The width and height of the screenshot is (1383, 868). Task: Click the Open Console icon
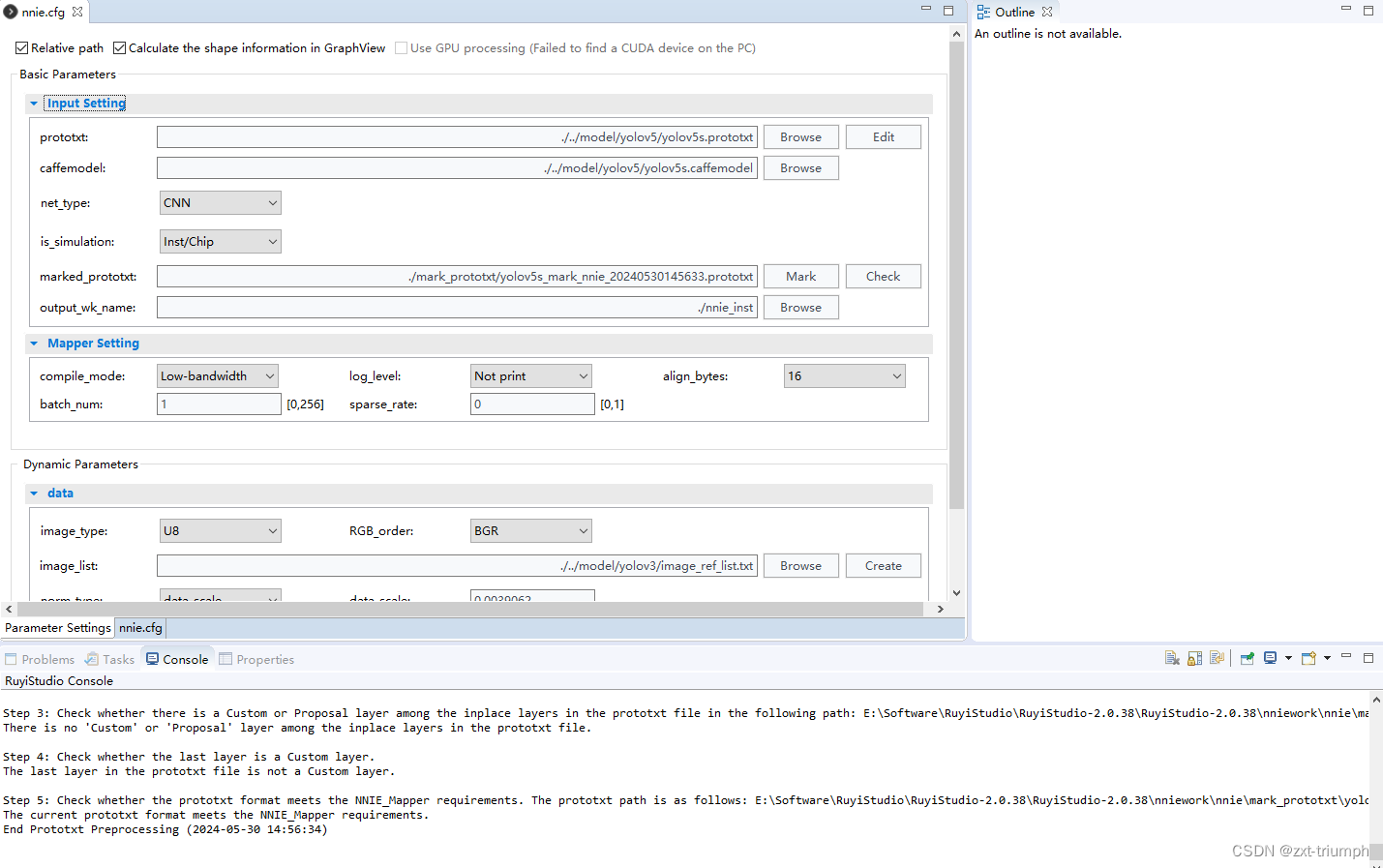[1308, 658]
